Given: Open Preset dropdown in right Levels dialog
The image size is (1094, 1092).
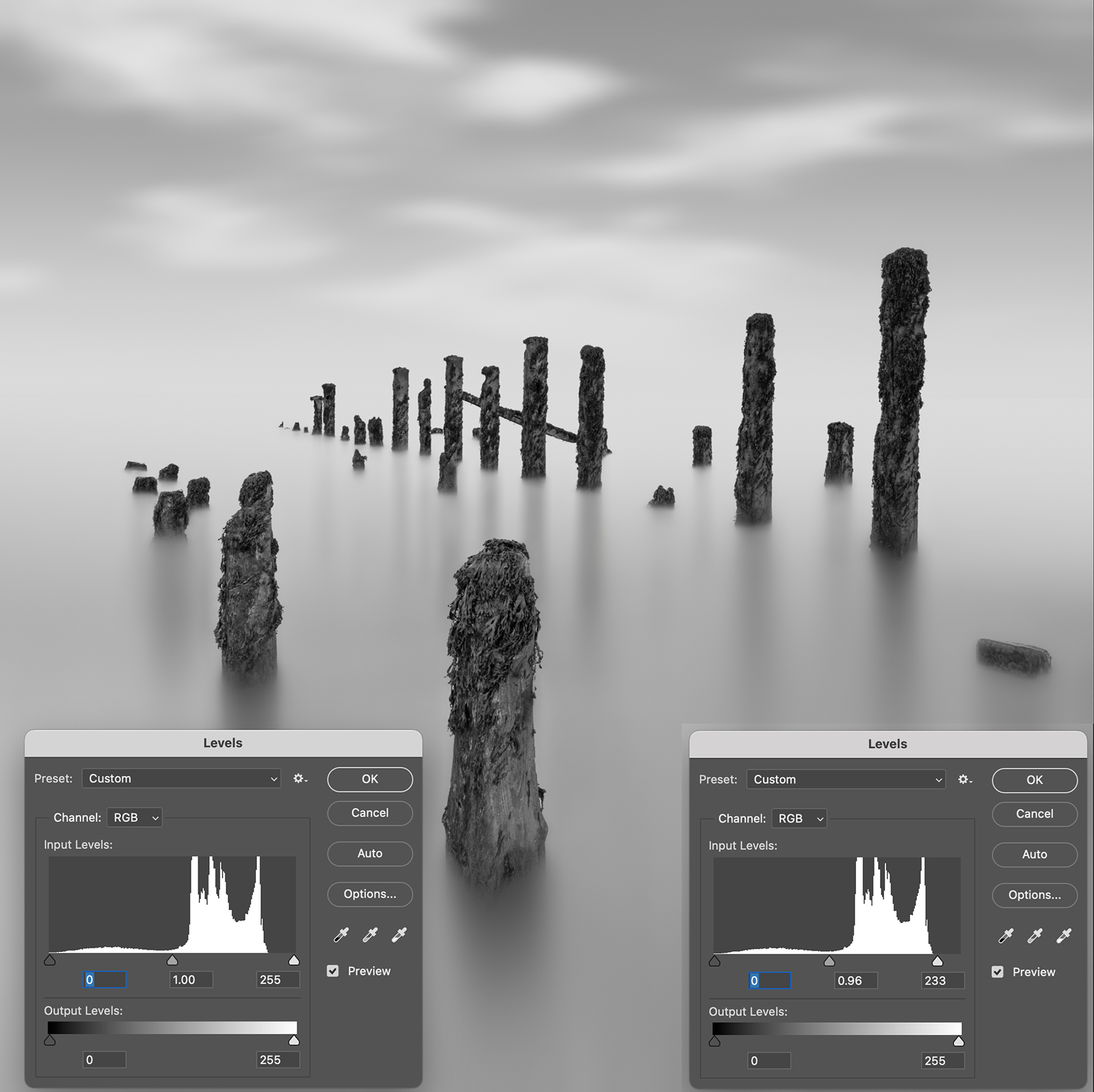Looking at the screenshot, I should coord(846,780).
